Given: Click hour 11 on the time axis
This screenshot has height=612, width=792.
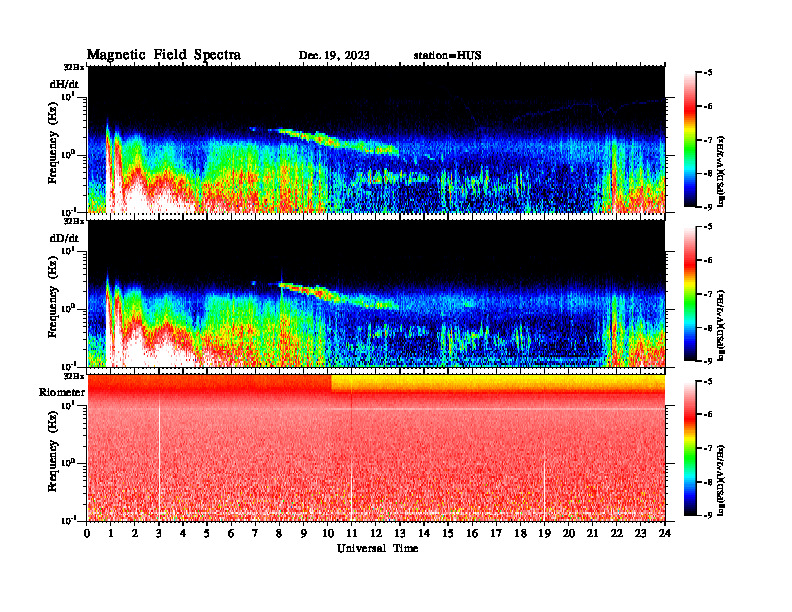Looking at the screenshot, I should 352,533.
